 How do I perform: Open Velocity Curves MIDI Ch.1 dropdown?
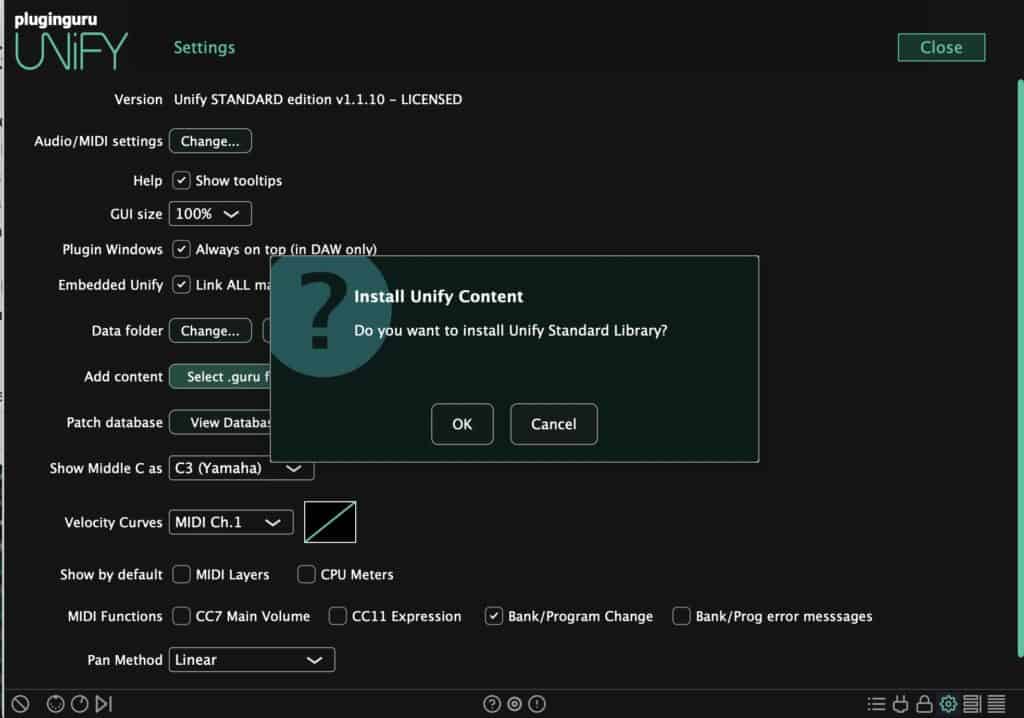point(231,522)
